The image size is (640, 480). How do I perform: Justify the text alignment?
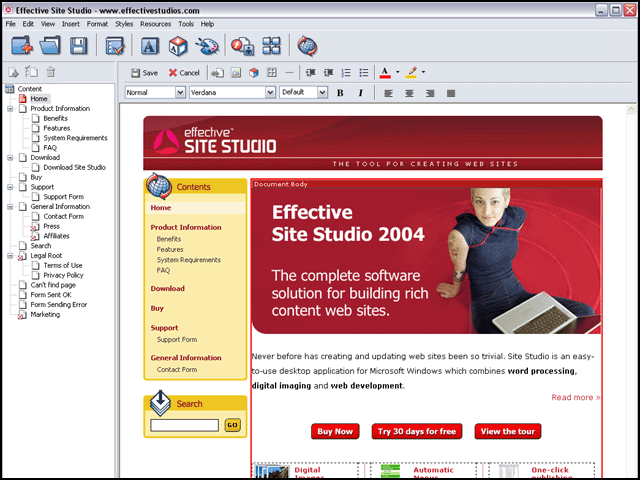click(451, 93)
